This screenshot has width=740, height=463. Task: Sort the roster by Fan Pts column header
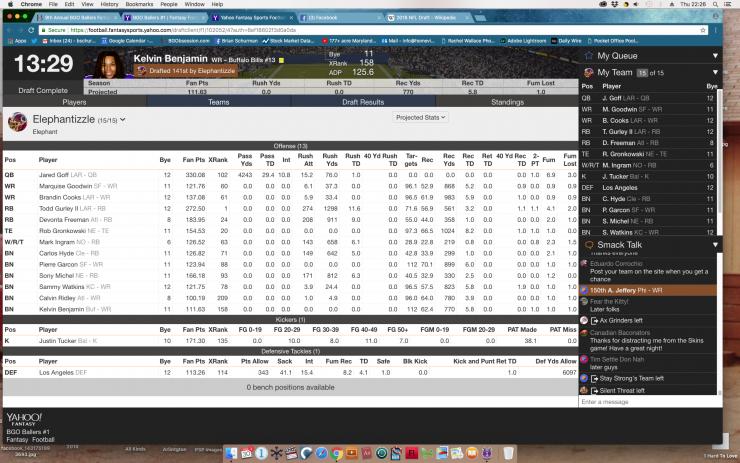[x=193, y=160]
